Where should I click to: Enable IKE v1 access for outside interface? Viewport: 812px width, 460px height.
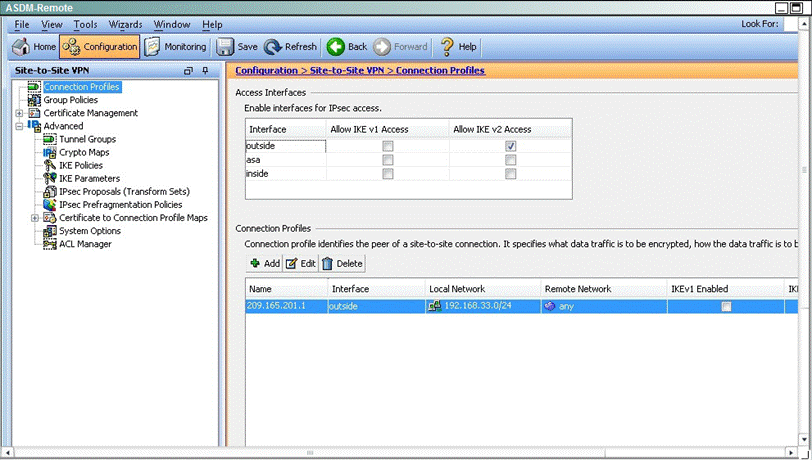click(x=388, y=146)
